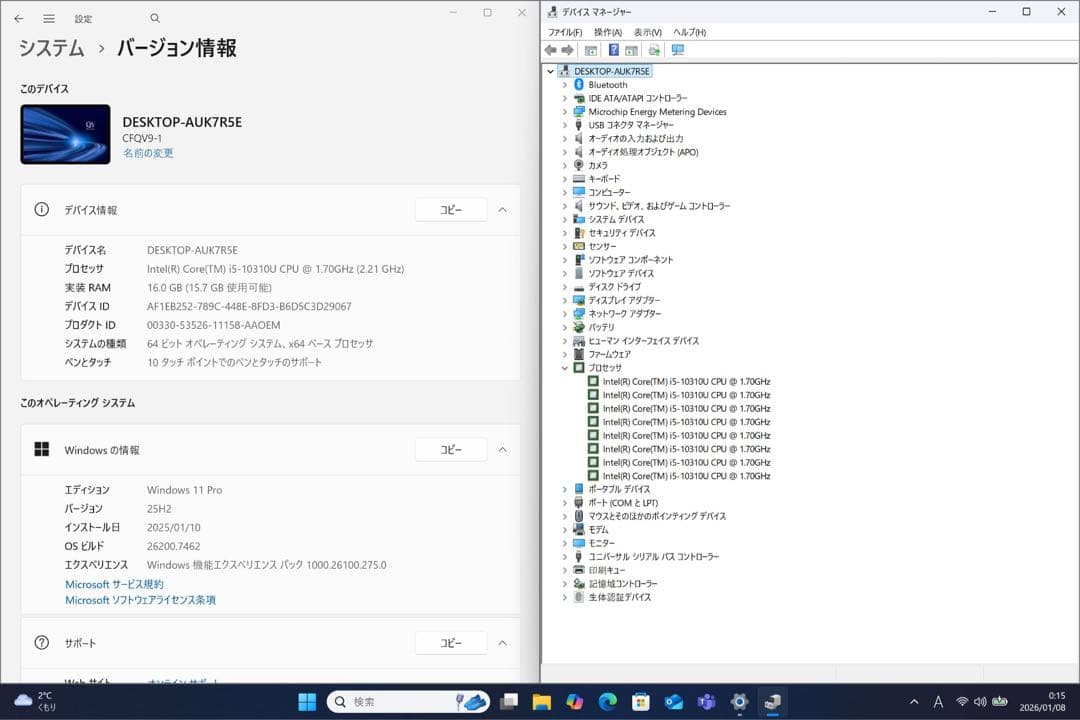Collapse the デバイス情報 section chevron
1080x720 pixels.
point(503,209)
